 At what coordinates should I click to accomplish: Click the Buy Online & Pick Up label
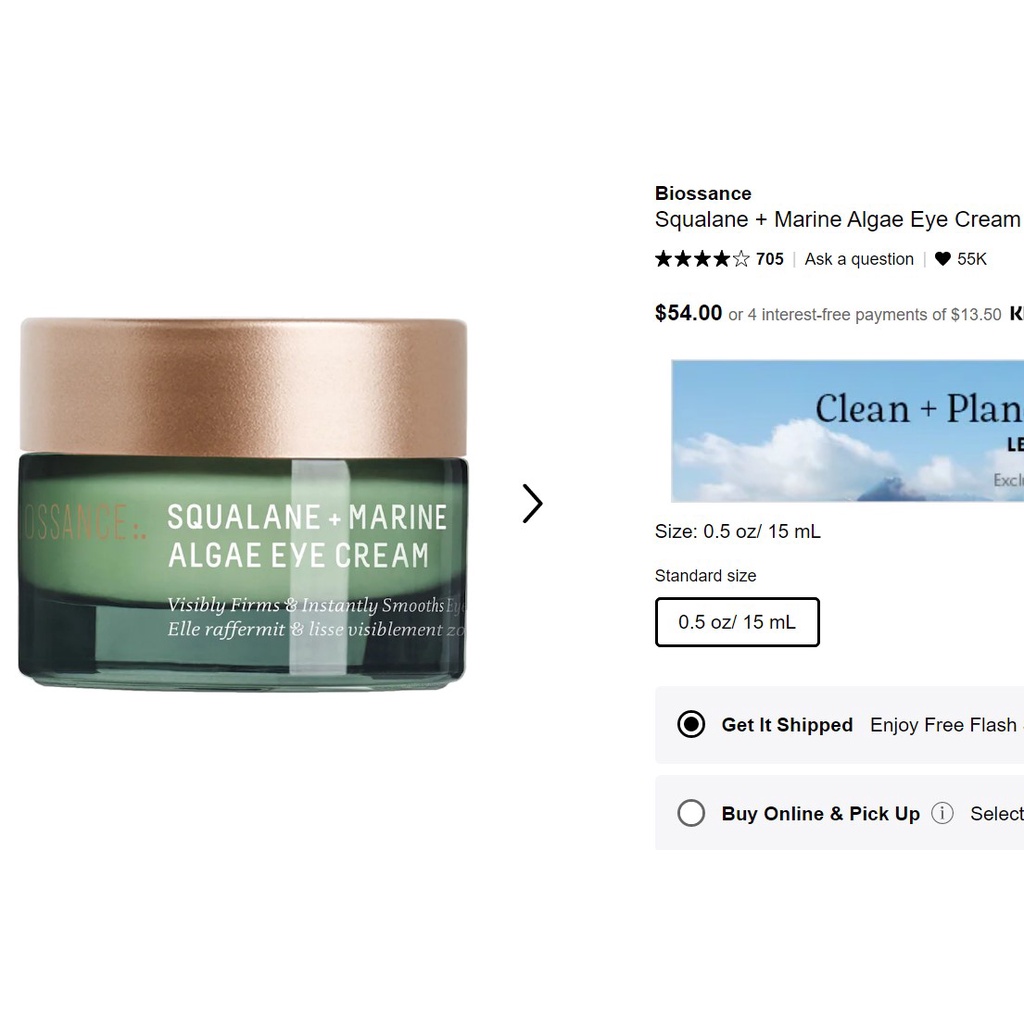click(820, 814)
